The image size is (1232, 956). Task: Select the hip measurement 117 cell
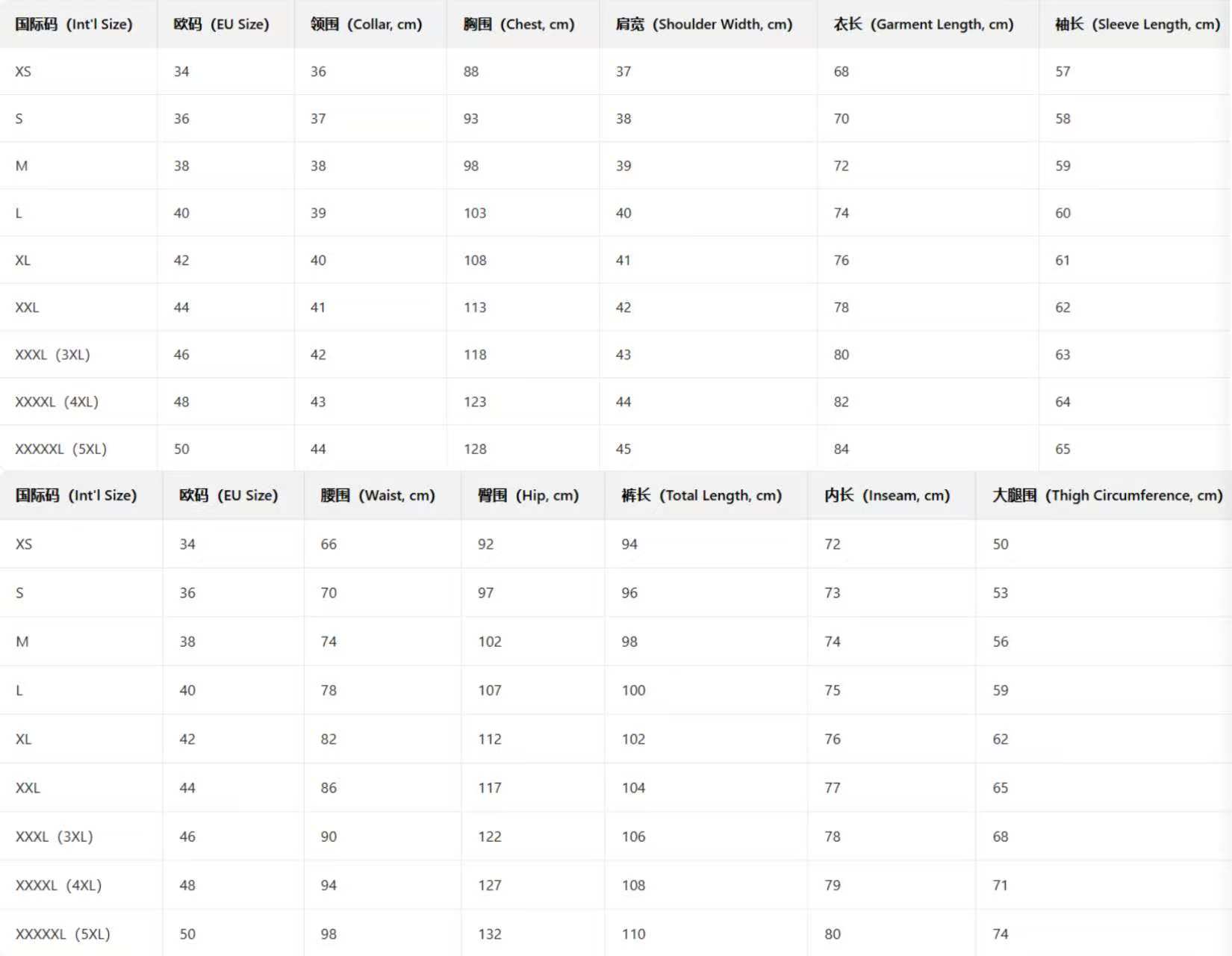coord(490,787)
